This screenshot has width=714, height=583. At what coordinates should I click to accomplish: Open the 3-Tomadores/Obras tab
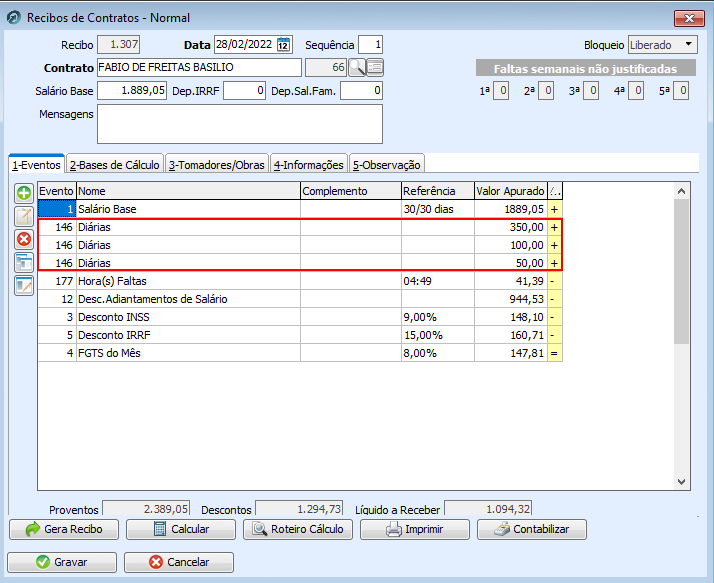coord(217,165)
